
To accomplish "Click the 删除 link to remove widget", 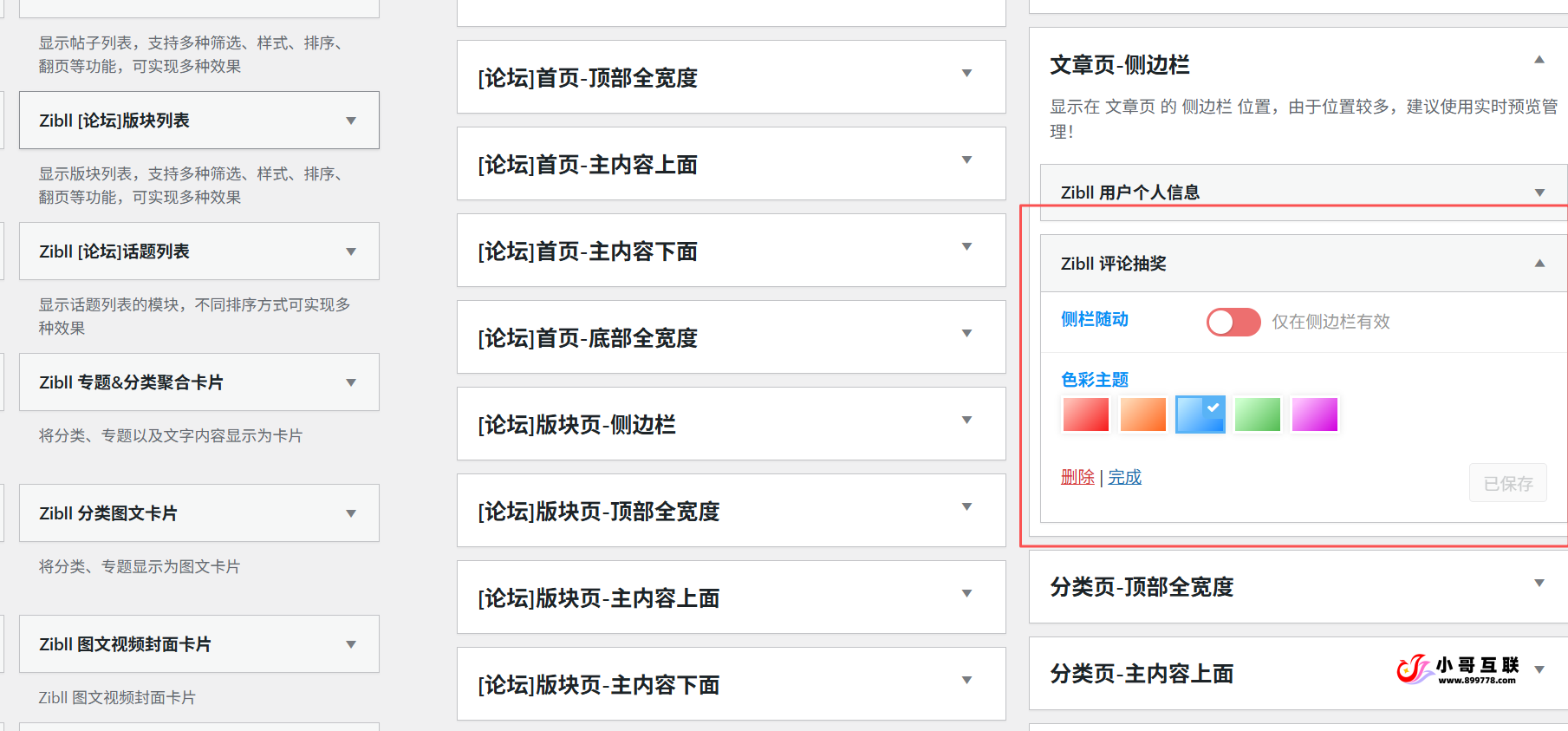I will pos(1077,477).
